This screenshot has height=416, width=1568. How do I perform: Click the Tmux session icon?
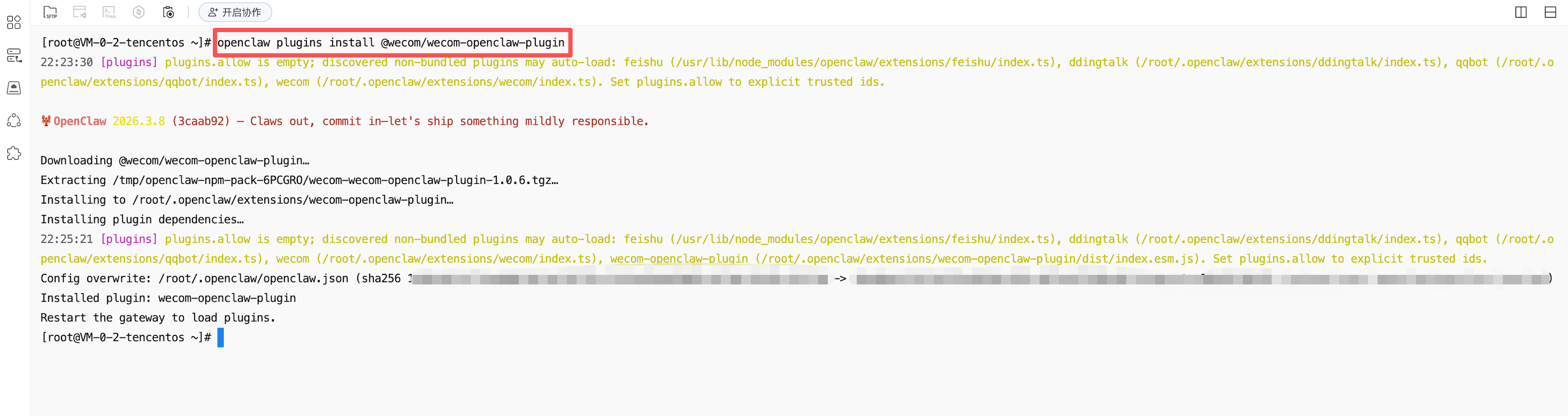[x=109, y=12]
